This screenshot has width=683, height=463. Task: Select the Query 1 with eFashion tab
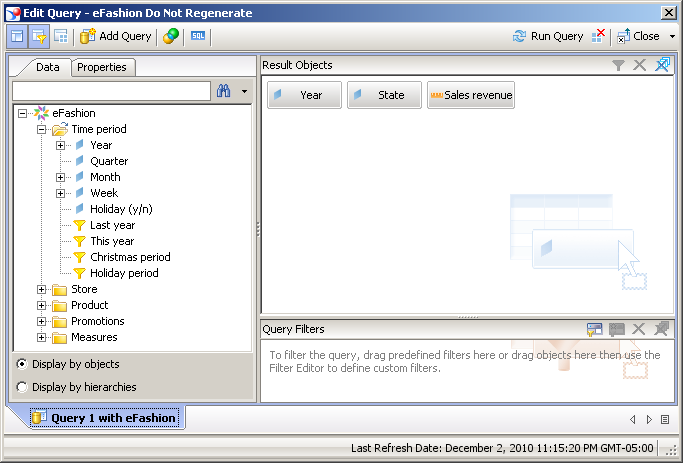[105, 418]
